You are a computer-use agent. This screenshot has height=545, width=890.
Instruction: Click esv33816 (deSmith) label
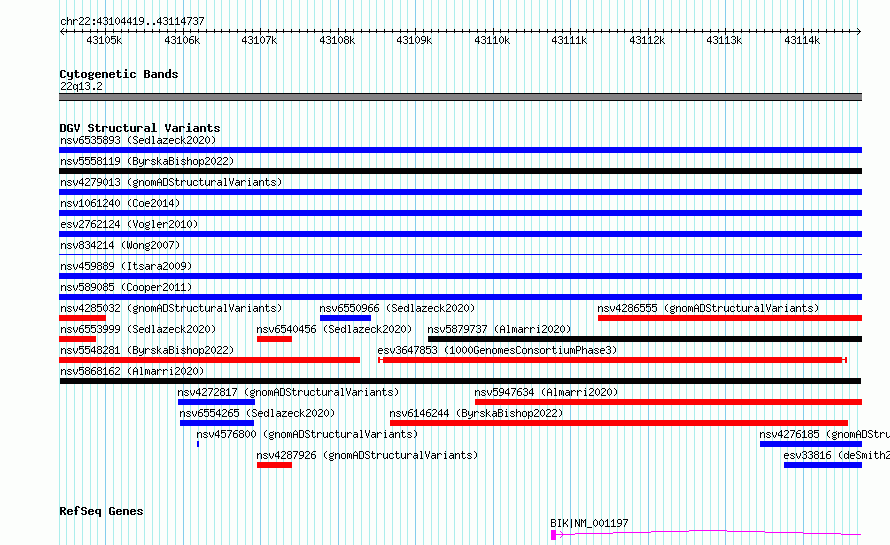(x=837, y=455)
